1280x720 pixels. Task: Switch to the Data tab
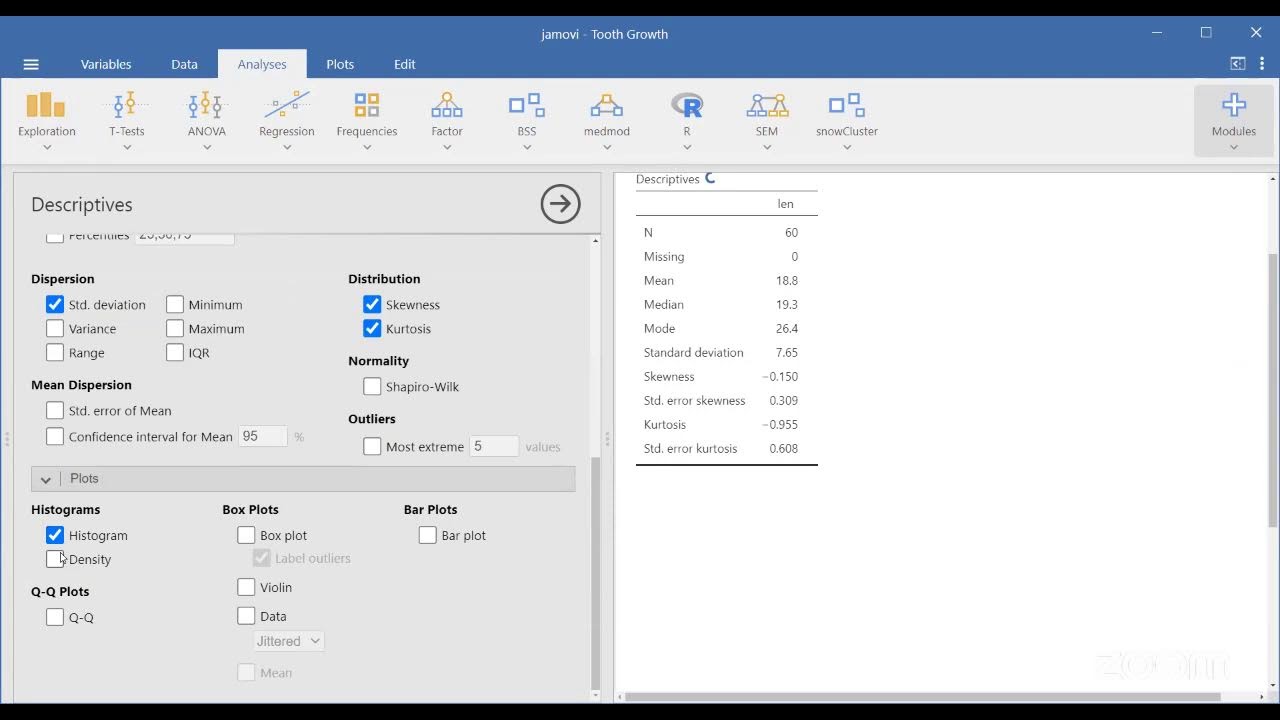[184, 64]
